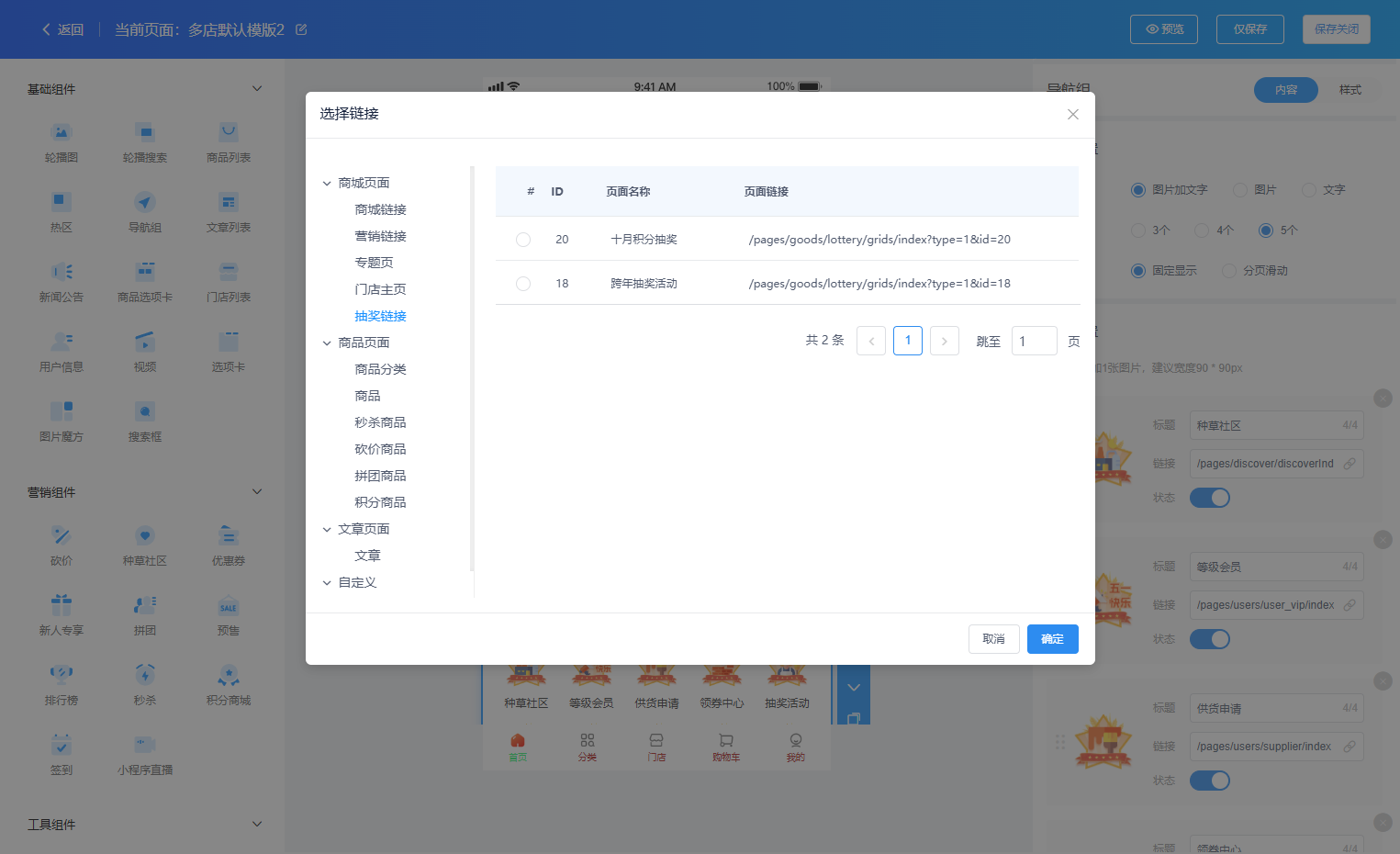Select the 签到 check-in component icon
The width and height of the screenshot is (1400, 854).
click(61, 745)
